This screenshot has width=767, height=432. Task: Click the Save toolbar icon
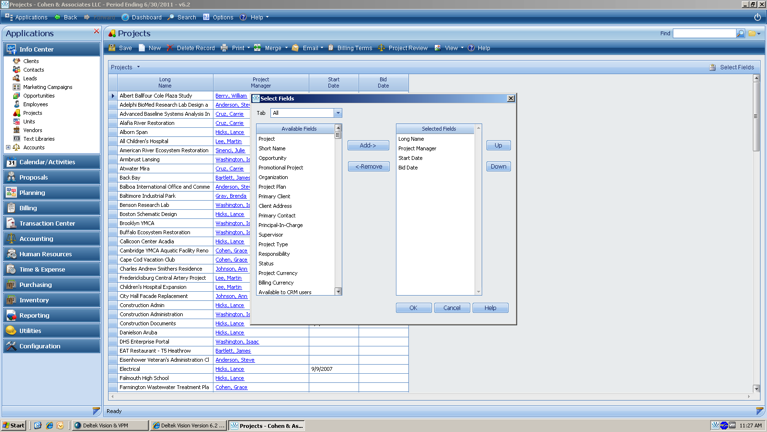click(x=120, y=48)
